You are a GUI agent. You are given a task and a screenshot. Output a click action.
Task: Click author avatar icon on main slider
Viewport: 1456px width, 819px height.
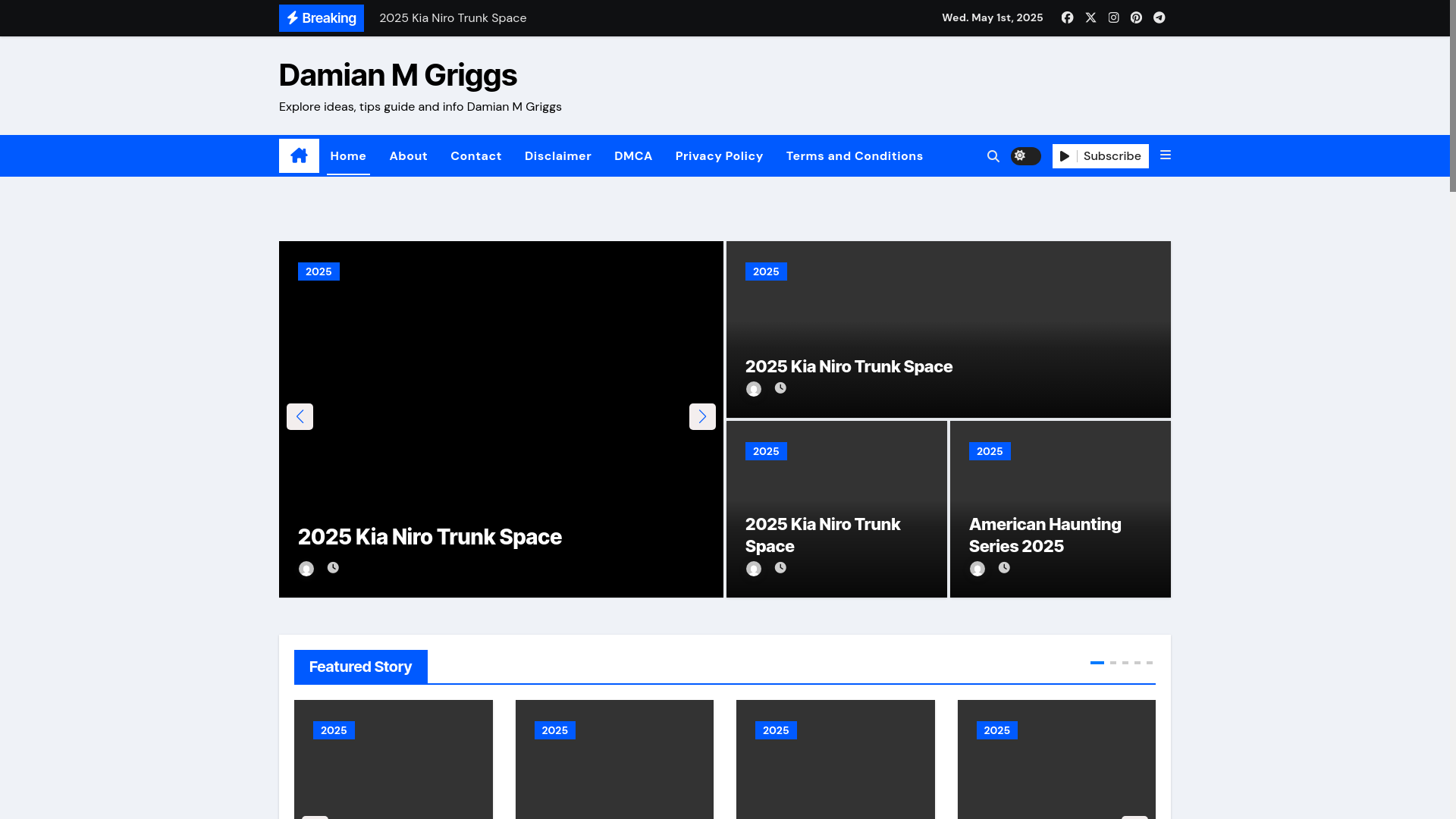coord(306,569)
